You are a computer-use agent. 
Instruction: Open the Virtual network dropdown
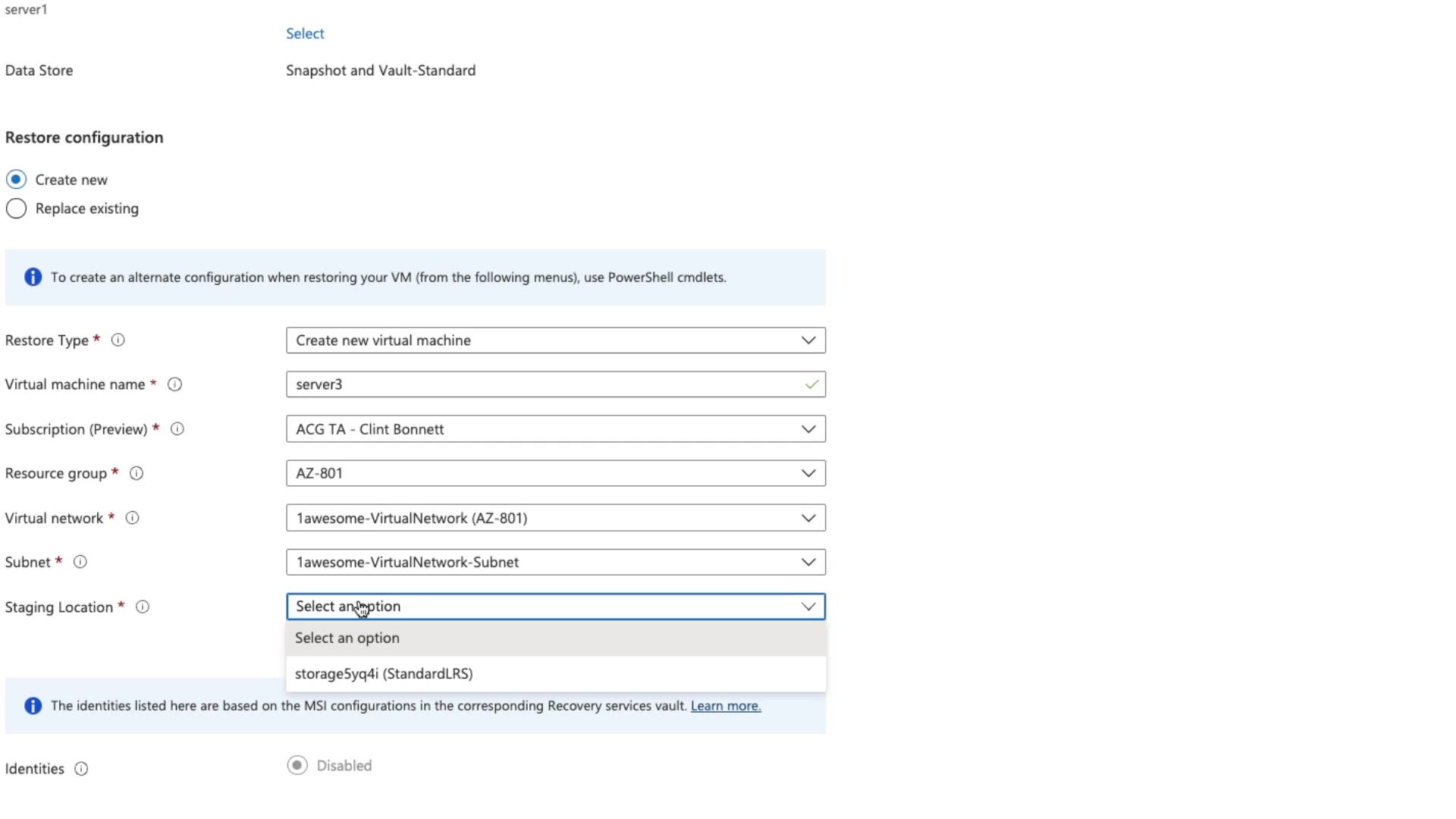coord(555,518)
